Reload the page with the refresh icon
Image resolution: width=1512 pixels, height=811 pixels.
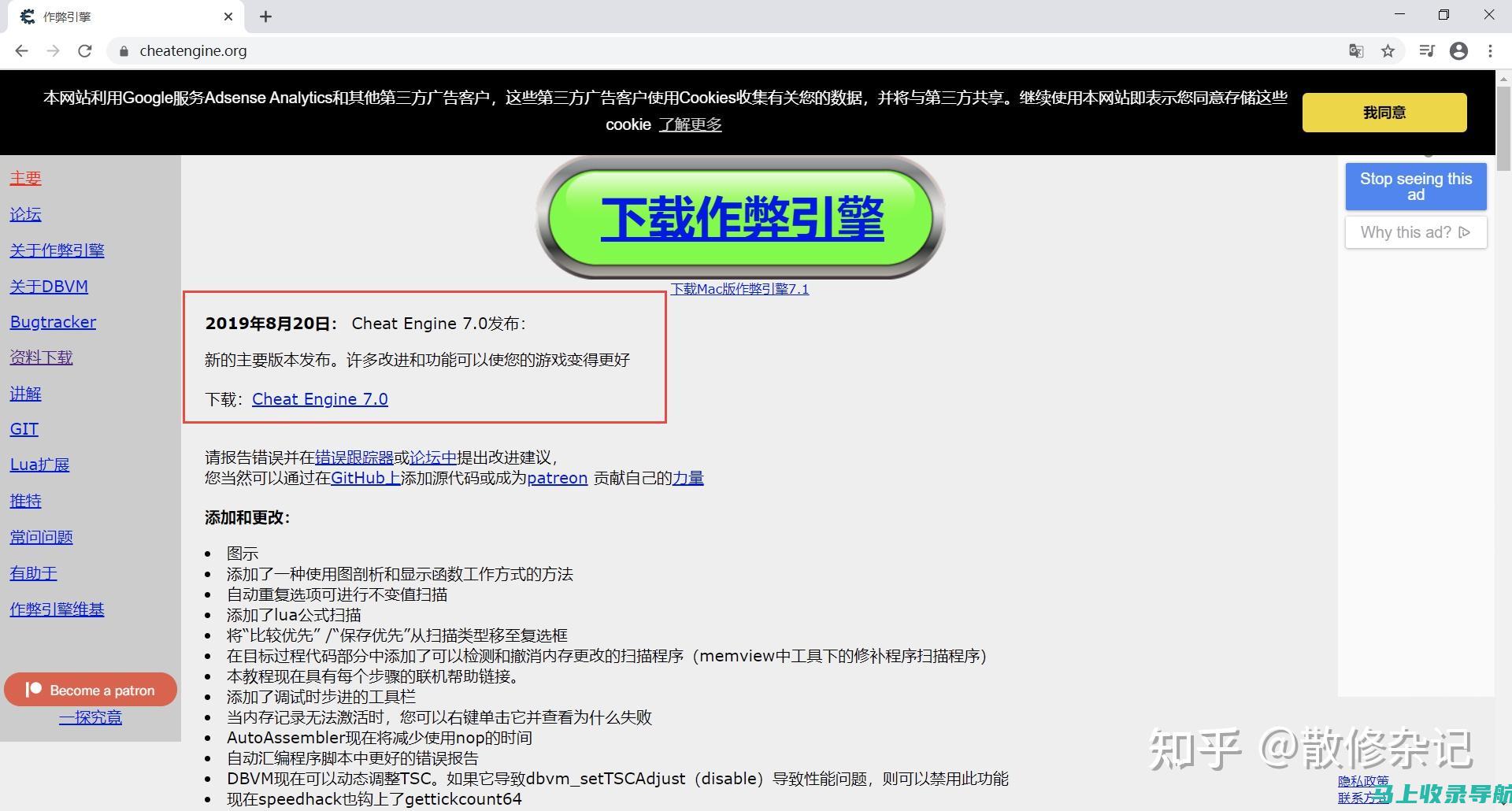point(85,51)
